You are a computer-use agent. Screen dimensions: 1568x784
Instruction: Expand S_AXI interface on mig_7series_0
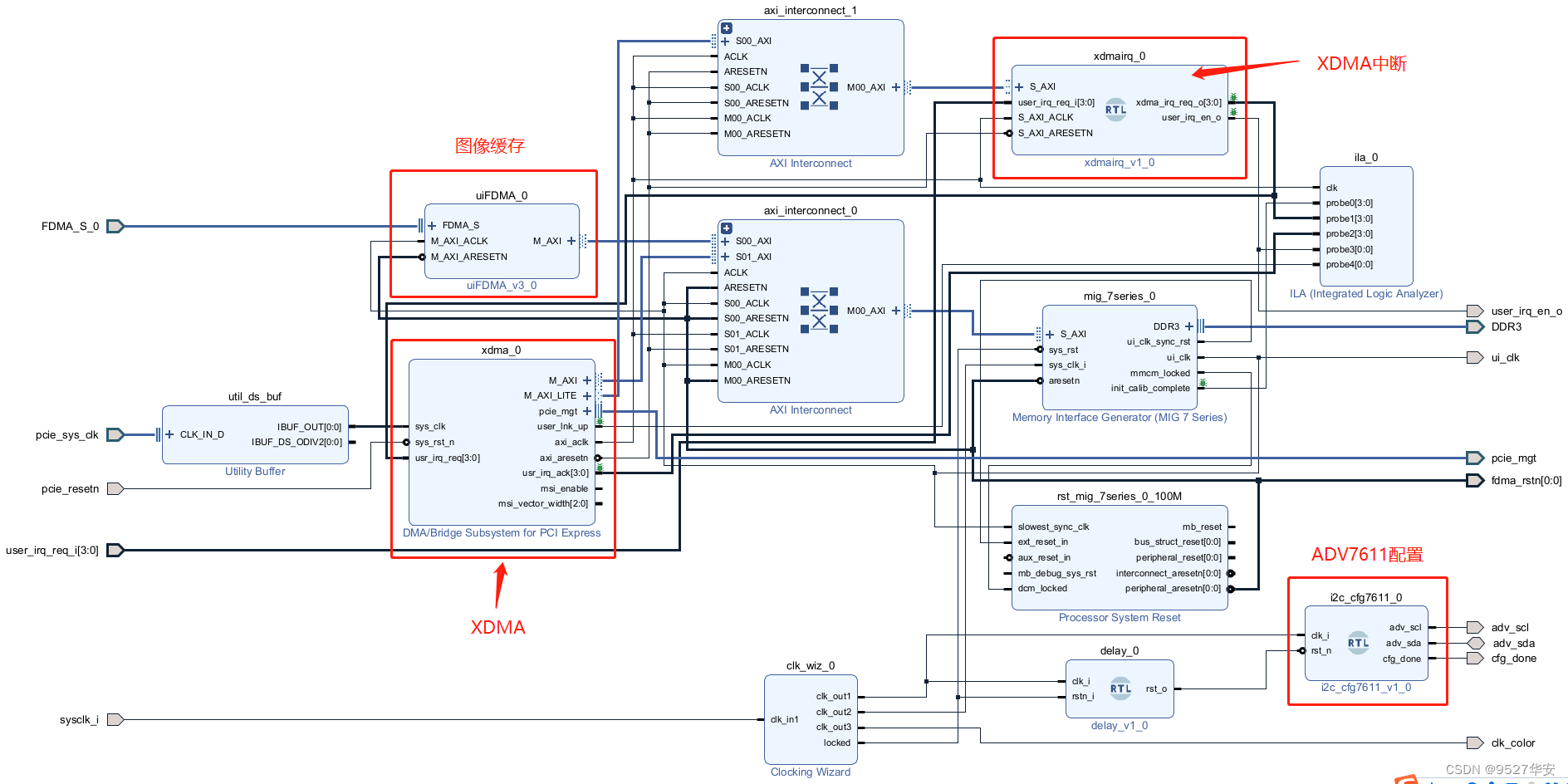(x=1050, y=334)
